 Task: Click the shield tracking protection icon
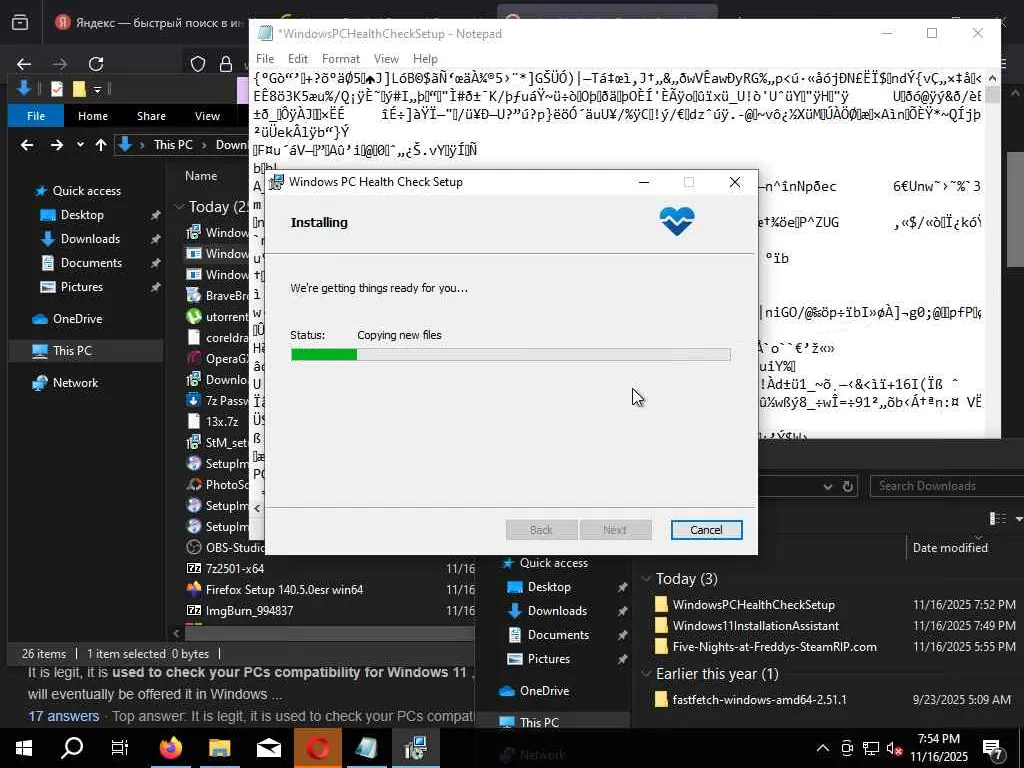click(198, 64)
